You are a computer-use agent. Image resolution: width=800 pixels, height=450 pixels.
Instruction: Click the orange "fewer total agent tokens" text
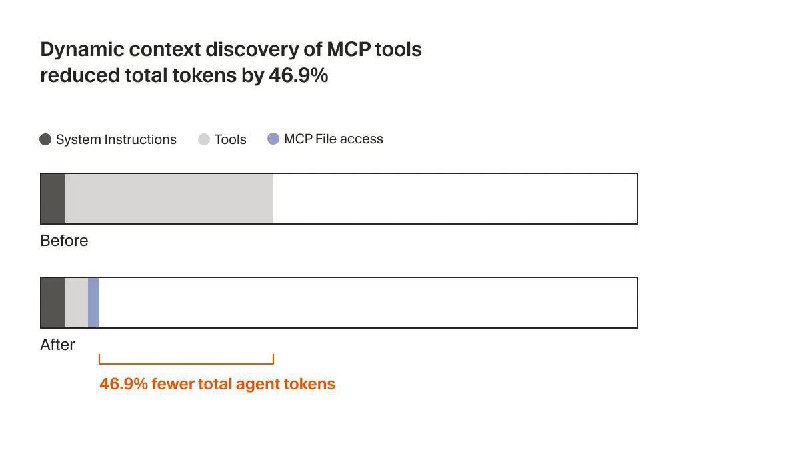pyautogui.click(x=244, y=384)
